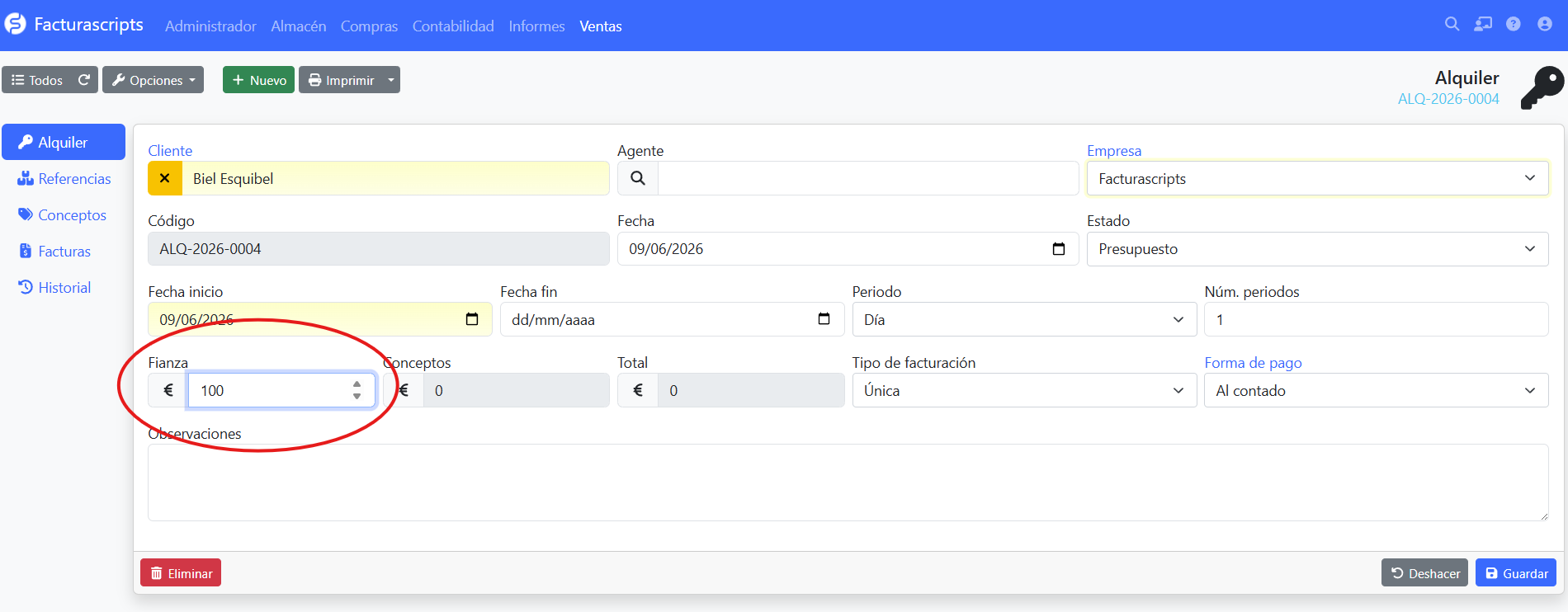Click the Observaciones text area

coord(848,483)
